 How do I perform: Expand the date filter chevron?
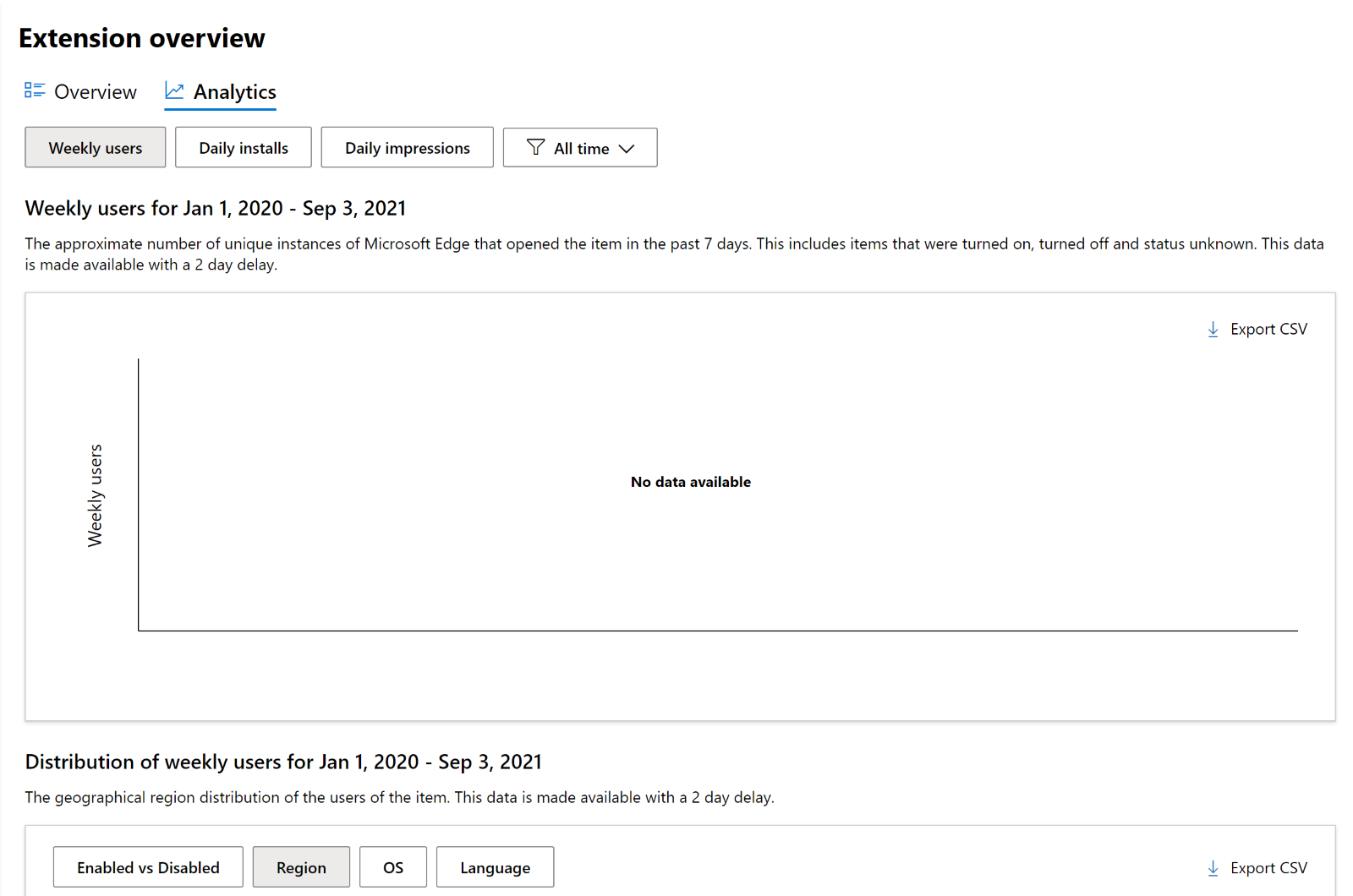(x=627, y=148)
